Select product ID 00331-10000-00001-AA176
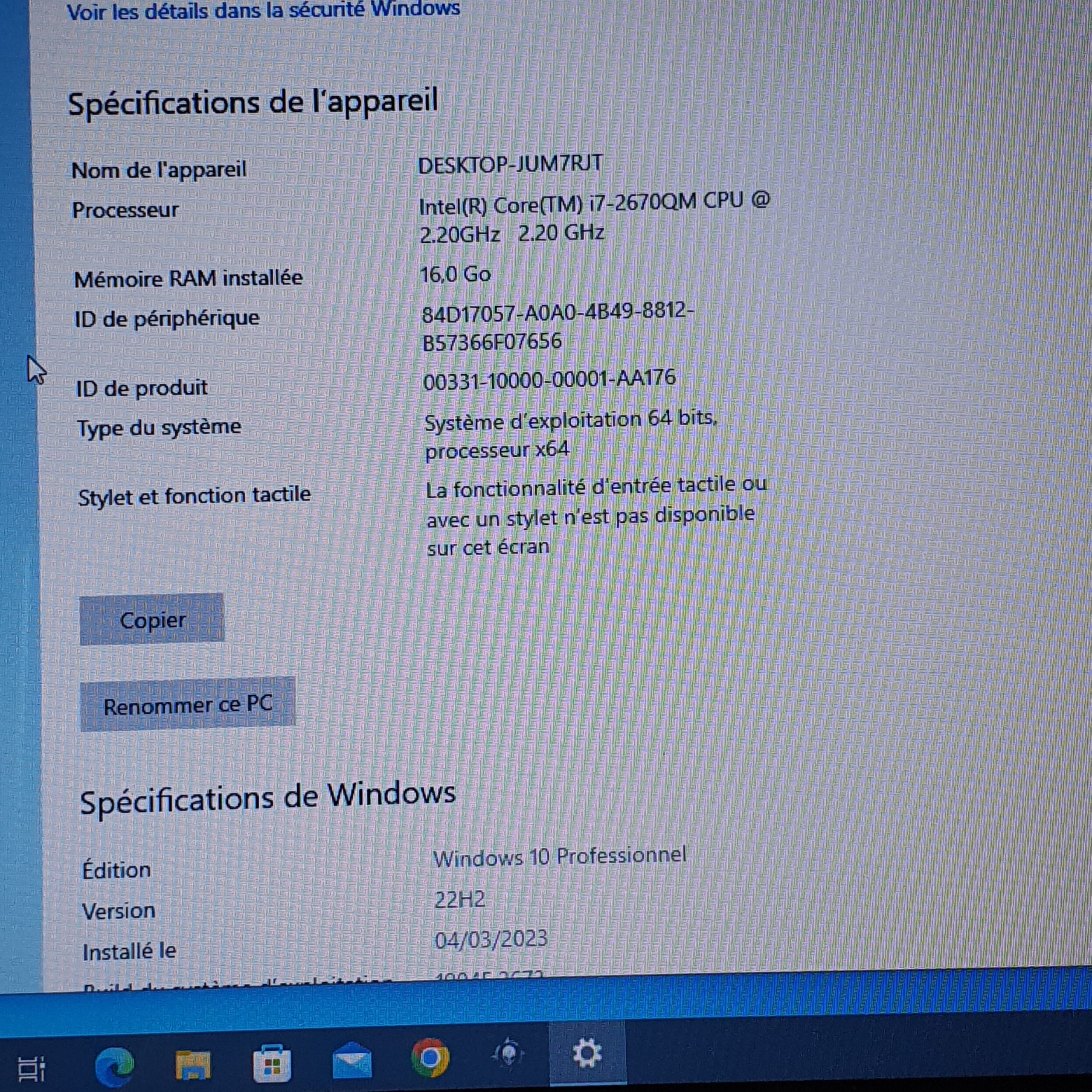1092x1092 pixels. [x=549, y=379]
